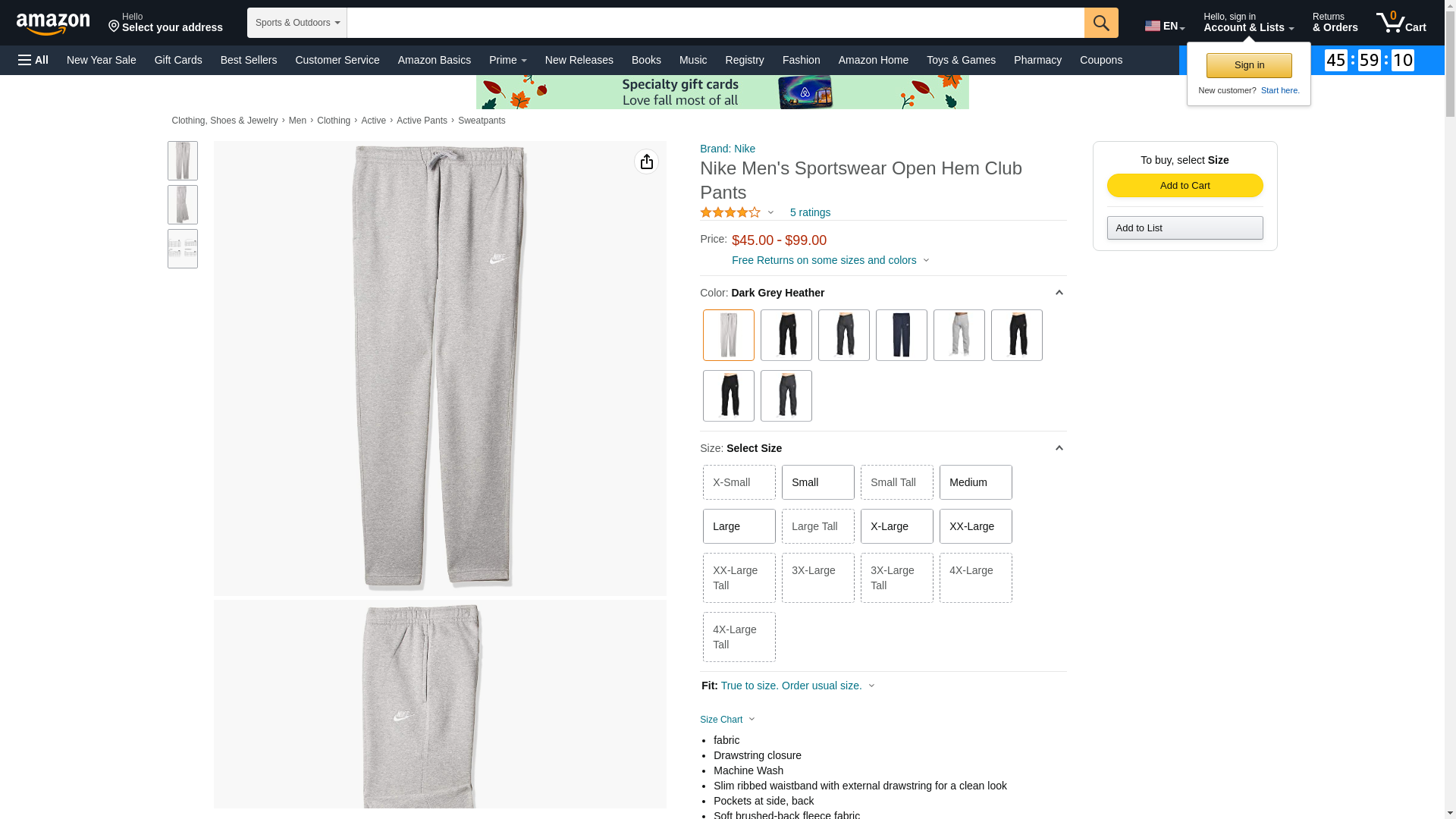
Task: Click the star rating icons
Action: [730, 213]
